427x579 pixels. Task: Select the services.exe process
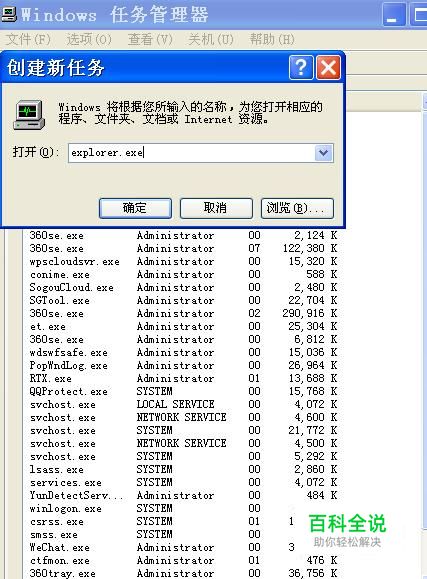click(66, 483)
